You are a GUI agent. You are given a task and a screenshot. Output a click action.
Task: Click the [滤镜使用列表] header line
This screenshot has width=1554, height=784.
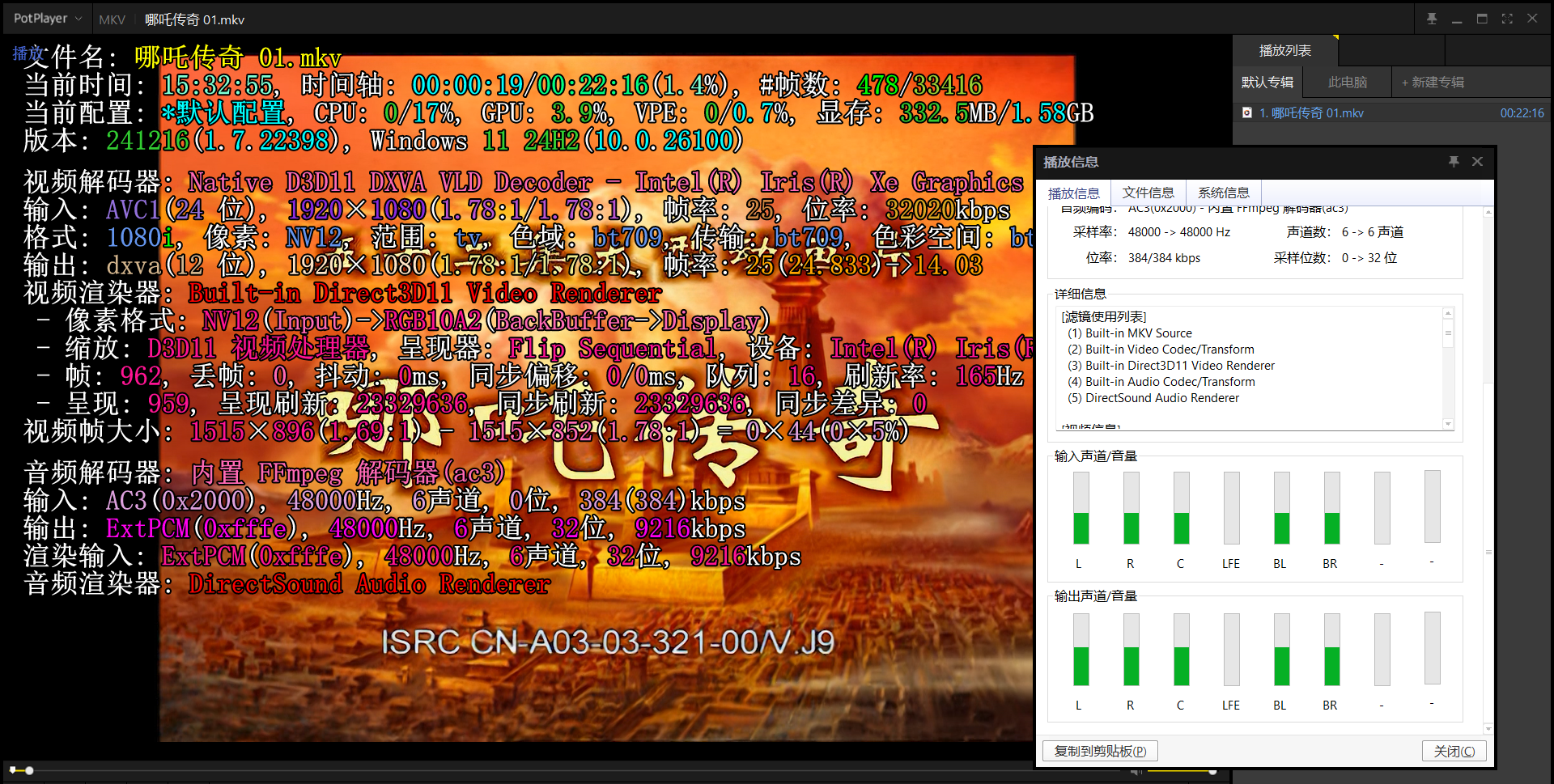[1104, 316]
